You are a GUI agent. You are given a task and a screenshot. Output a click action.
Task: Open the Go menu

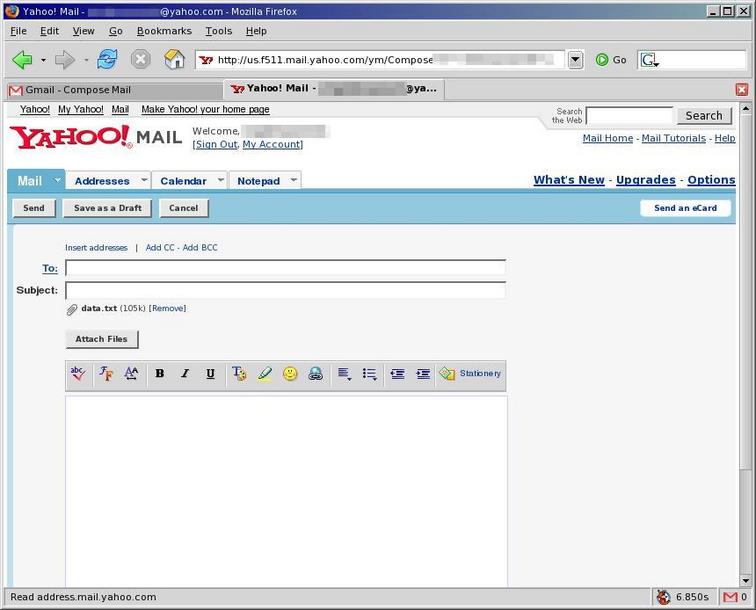(x=116, y=31)
